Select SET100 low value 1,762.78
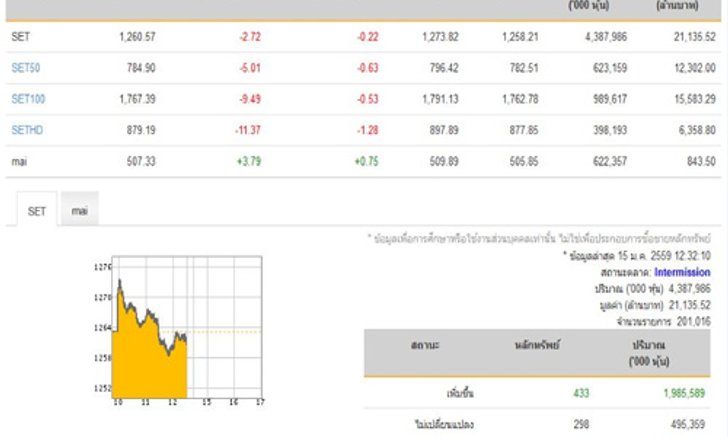Screen dimensions: 728x437 (520, 99)
